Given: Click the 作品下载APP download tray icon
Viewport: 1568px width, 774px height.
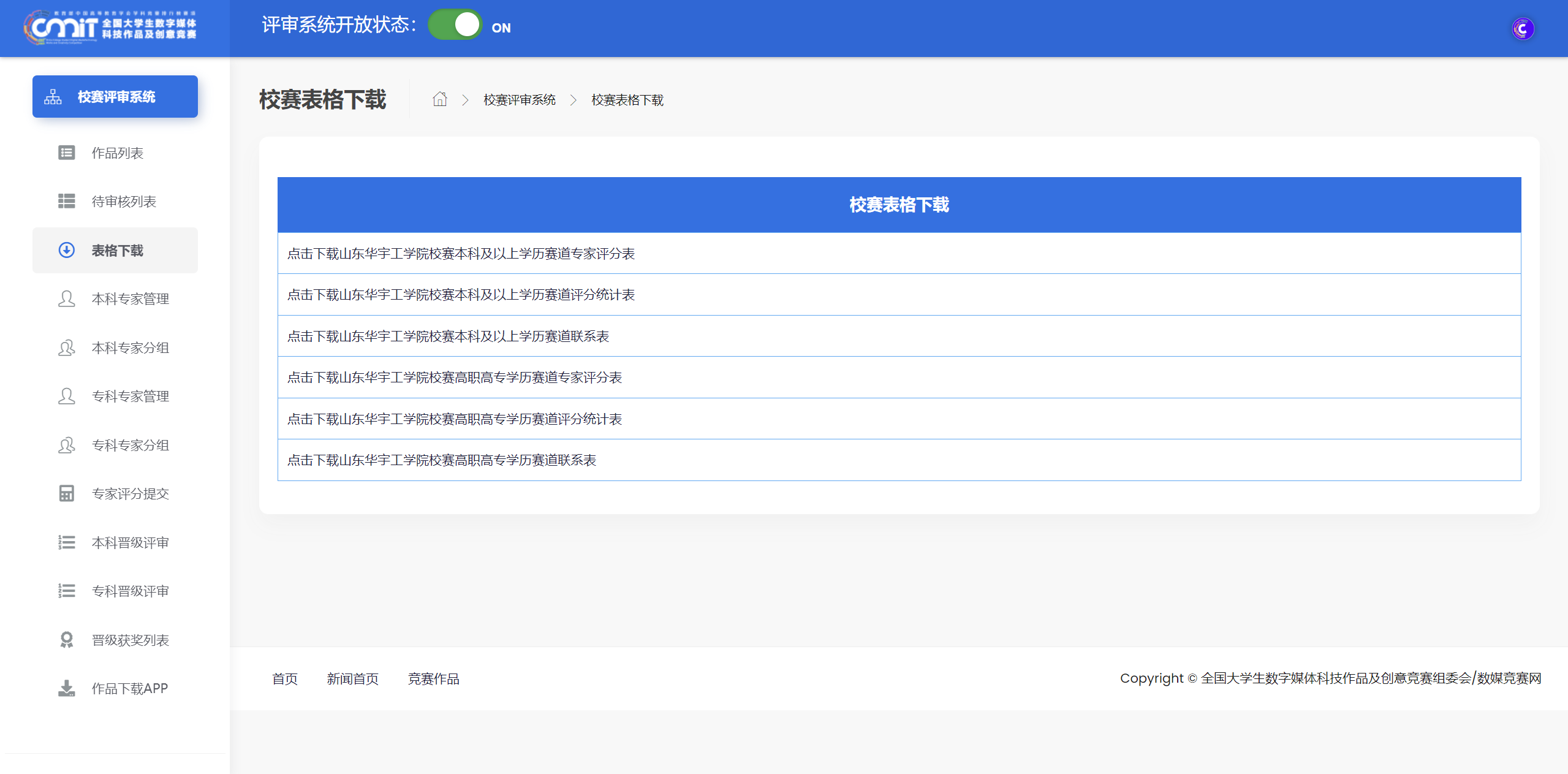Looking at the screenshot, I should coord(66,688).
